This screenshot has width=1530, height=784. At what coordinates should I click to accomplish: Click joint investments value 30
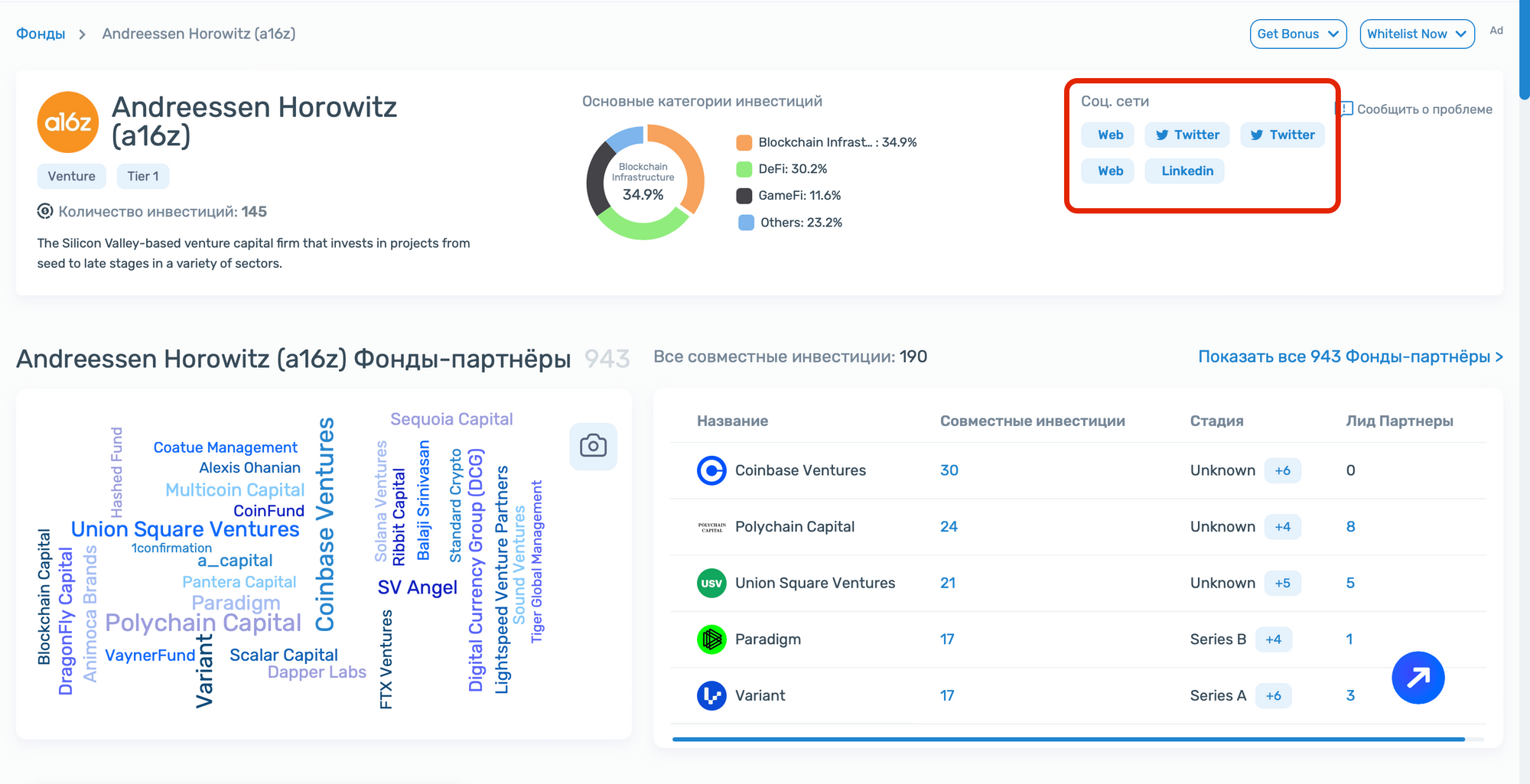[949, 470]
